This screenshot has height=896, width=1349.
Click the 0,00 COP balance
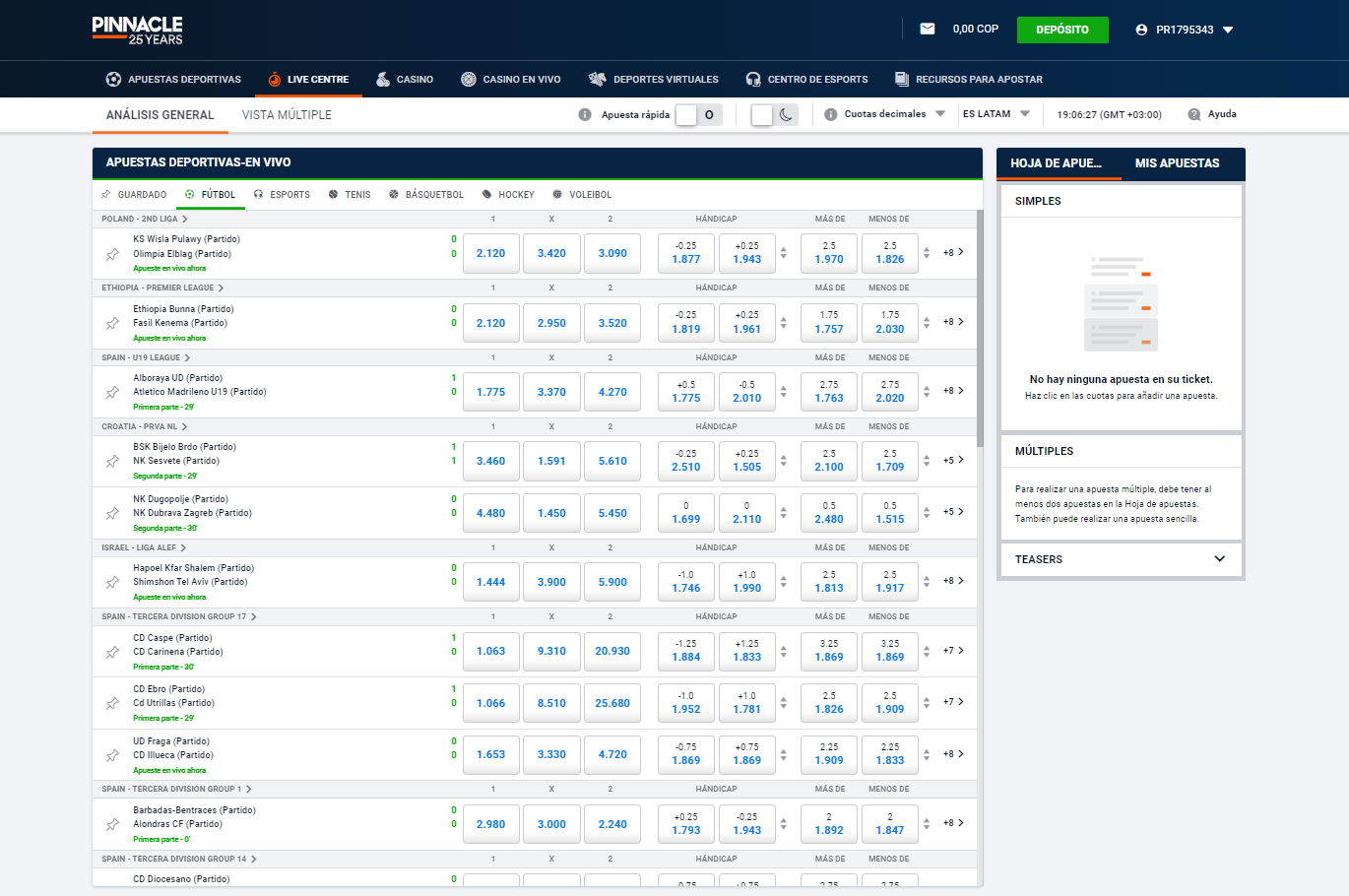(x=976, y=30)
